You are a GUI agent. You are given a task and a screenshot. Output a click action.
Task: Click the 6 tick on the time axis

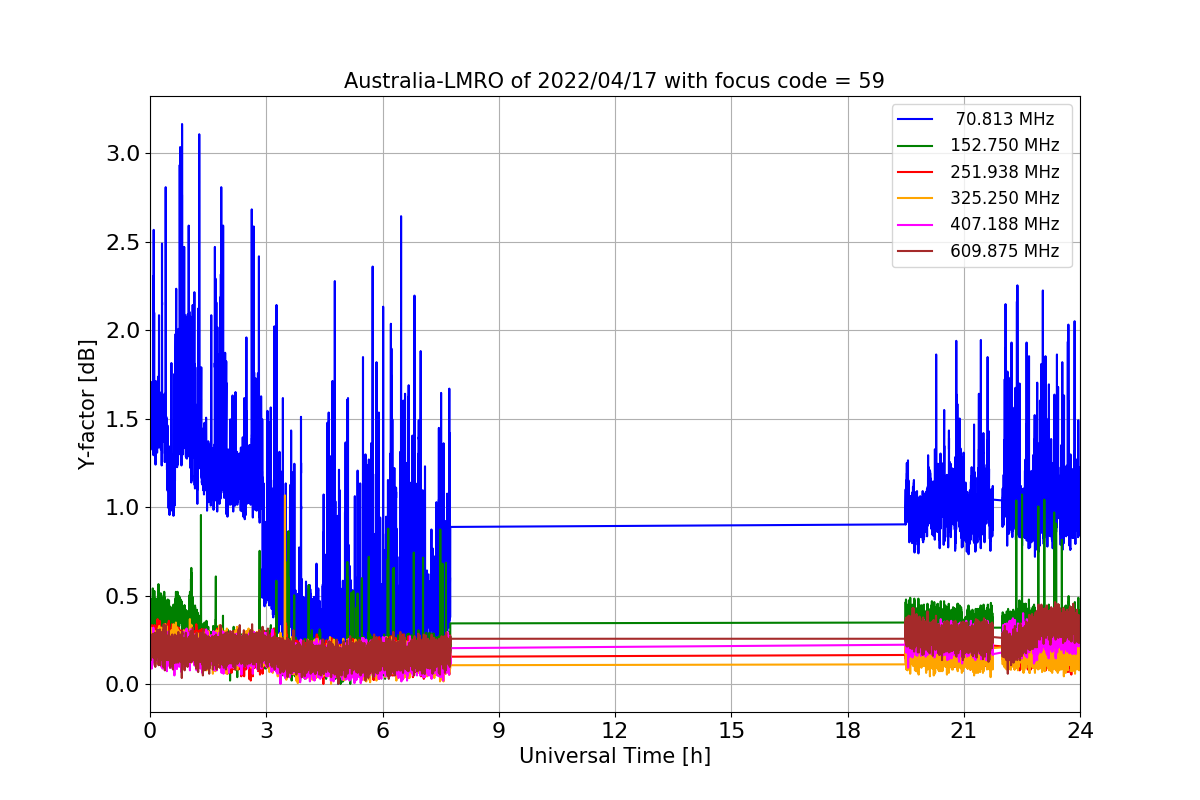(382, 730)
